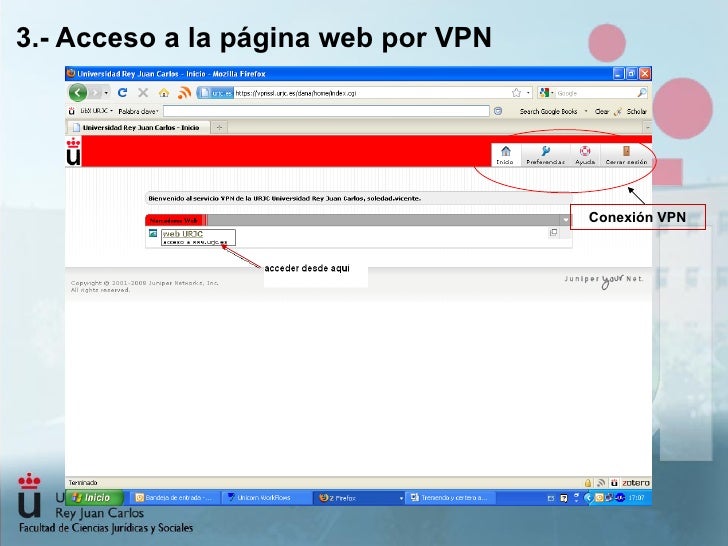This screenshot has width=728, height=546.
Task: Switch to Unicorn WorkFlows taskbar item
Action: click(265, 498)
